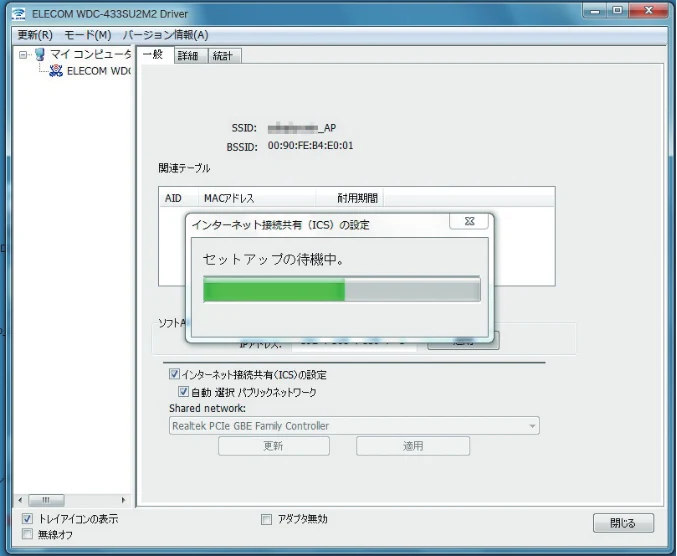Select the My Computer icon in tree

pyautogui.click(x=40, y=54)
